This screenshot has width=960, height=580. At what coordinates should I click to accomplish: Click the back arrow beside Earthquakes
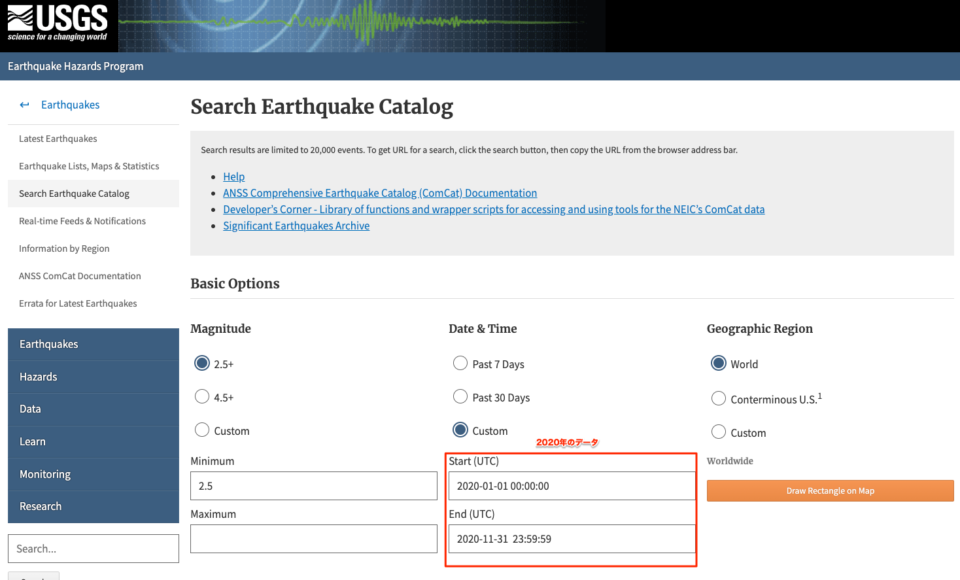coord(22,104)
